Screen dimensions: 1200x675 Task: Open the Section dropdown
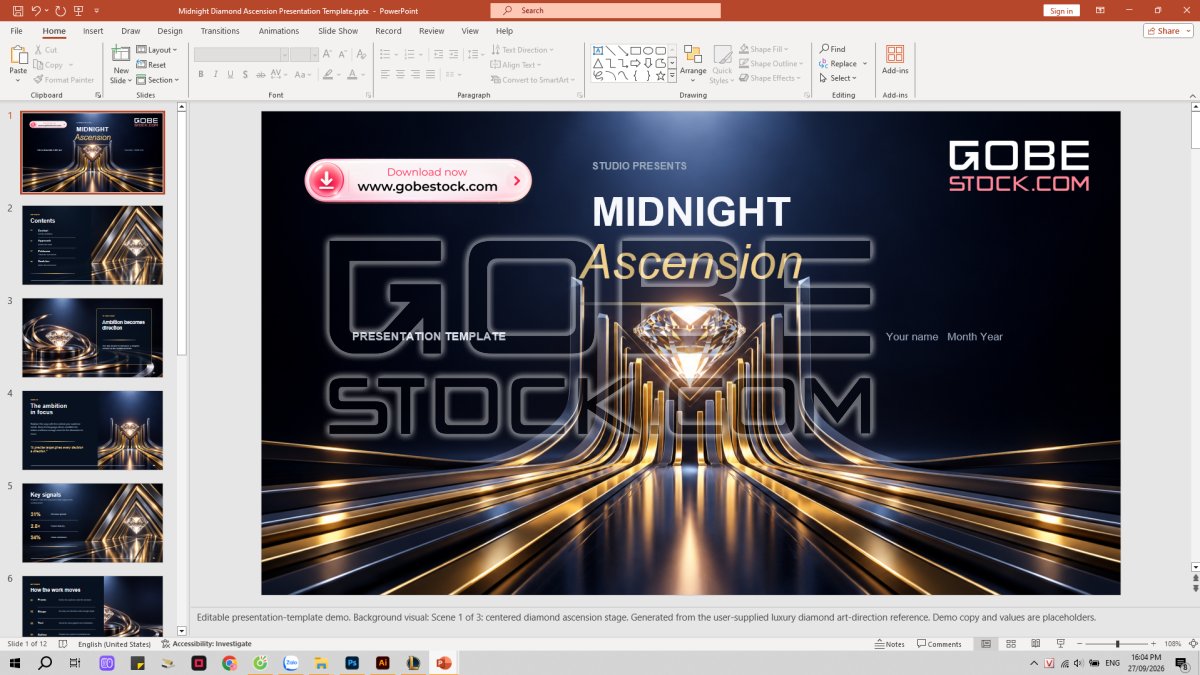(x=158, y=80)
